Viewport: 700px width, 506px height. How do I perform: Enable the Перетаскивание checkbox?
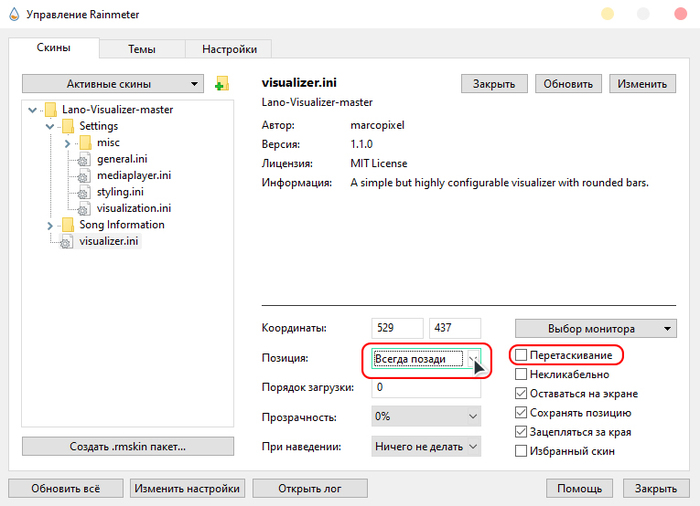point(521,355)
